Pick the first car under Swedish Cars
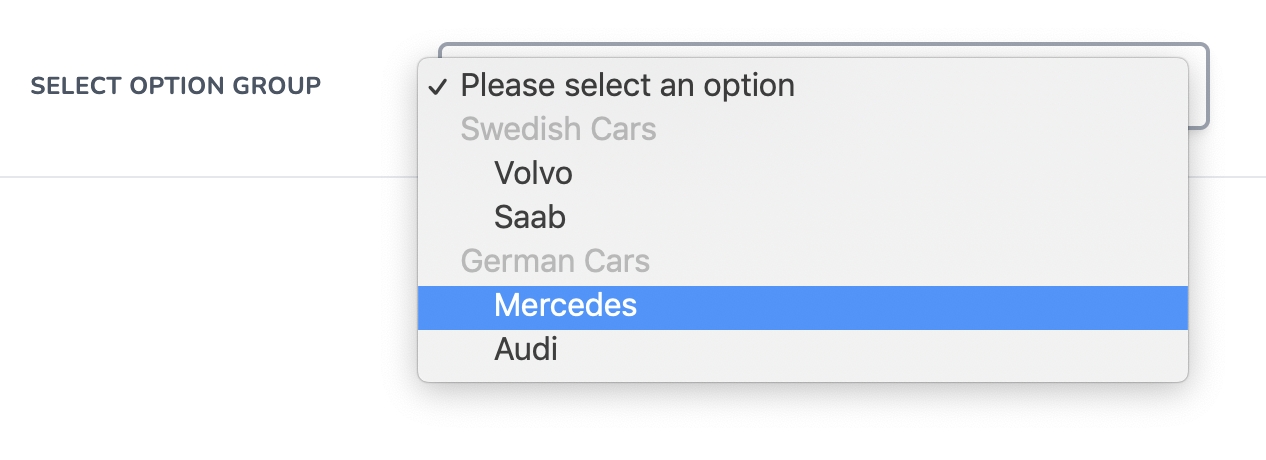 click(533, 173)
